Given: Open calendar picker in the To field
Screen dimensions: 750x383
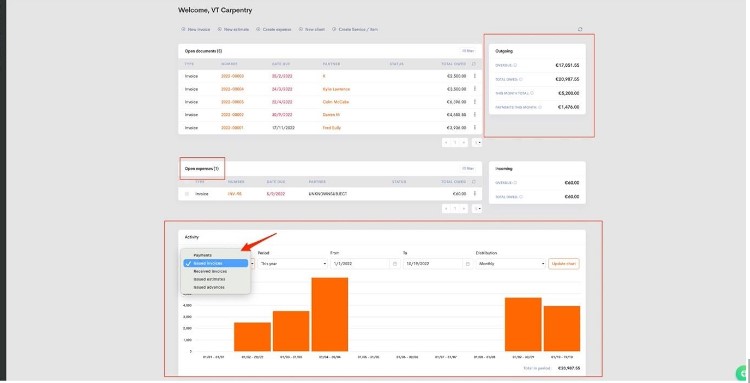Looking at the screenshot, I should (468, 264).
